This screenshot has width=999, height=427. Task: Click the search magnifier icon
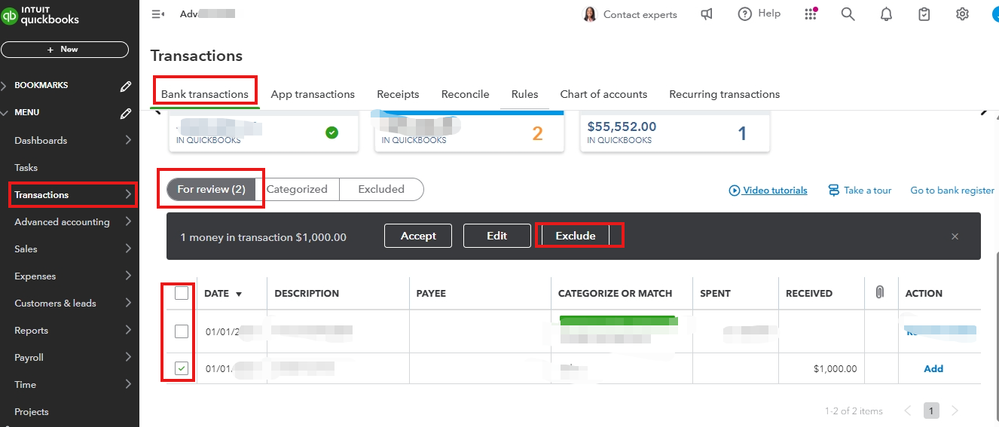847,14
